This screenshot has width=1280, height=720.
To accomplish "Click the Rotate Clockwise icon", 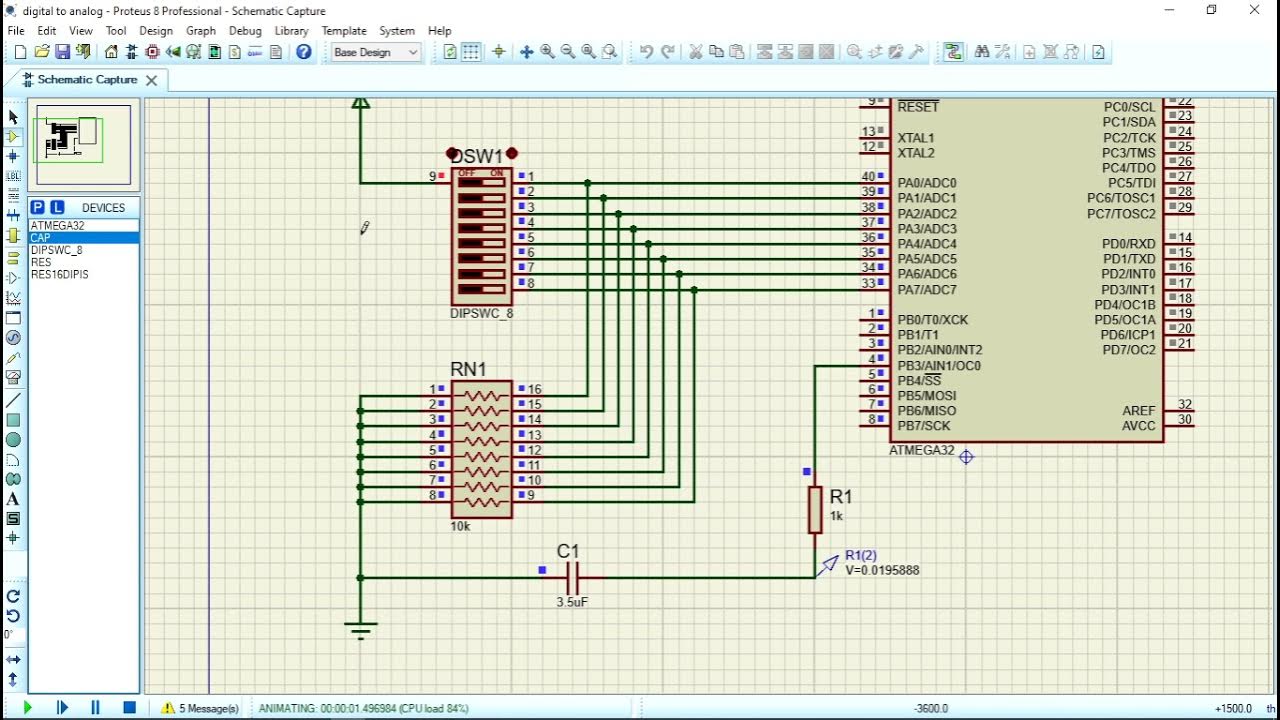I will click(x=13, y=596).
